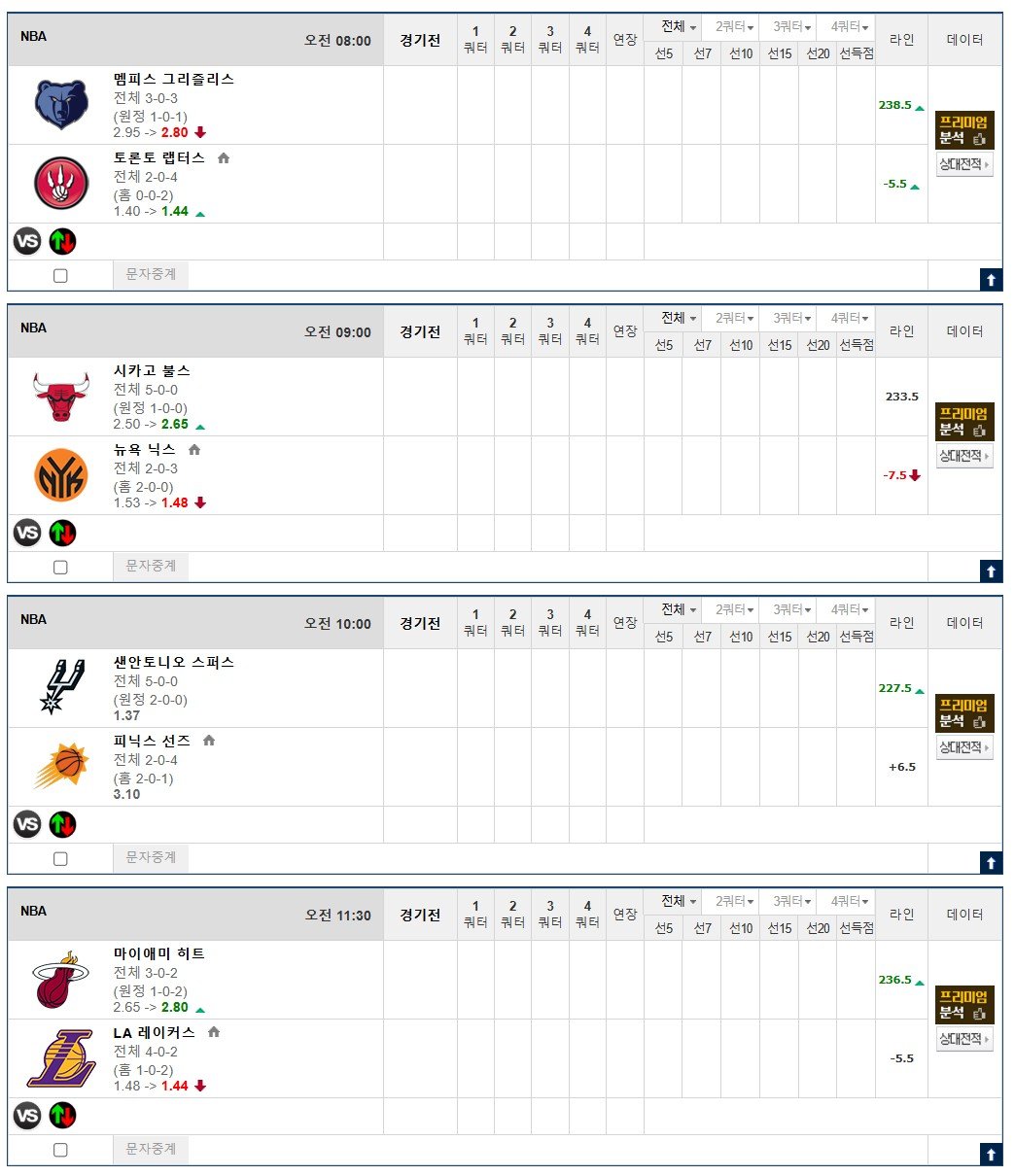The image size is (1015, 1176).
Task: Click the Toronto Raptors team logo
Action: (61, 183)
